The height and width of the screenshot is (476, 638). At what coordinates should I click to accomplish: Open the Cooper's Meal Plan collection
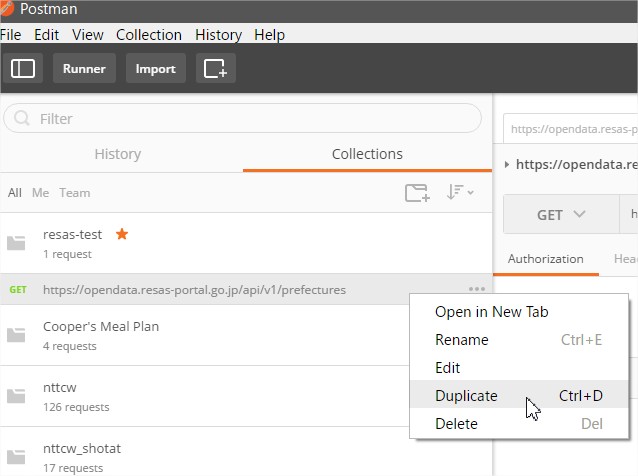[x=204, y=335]
